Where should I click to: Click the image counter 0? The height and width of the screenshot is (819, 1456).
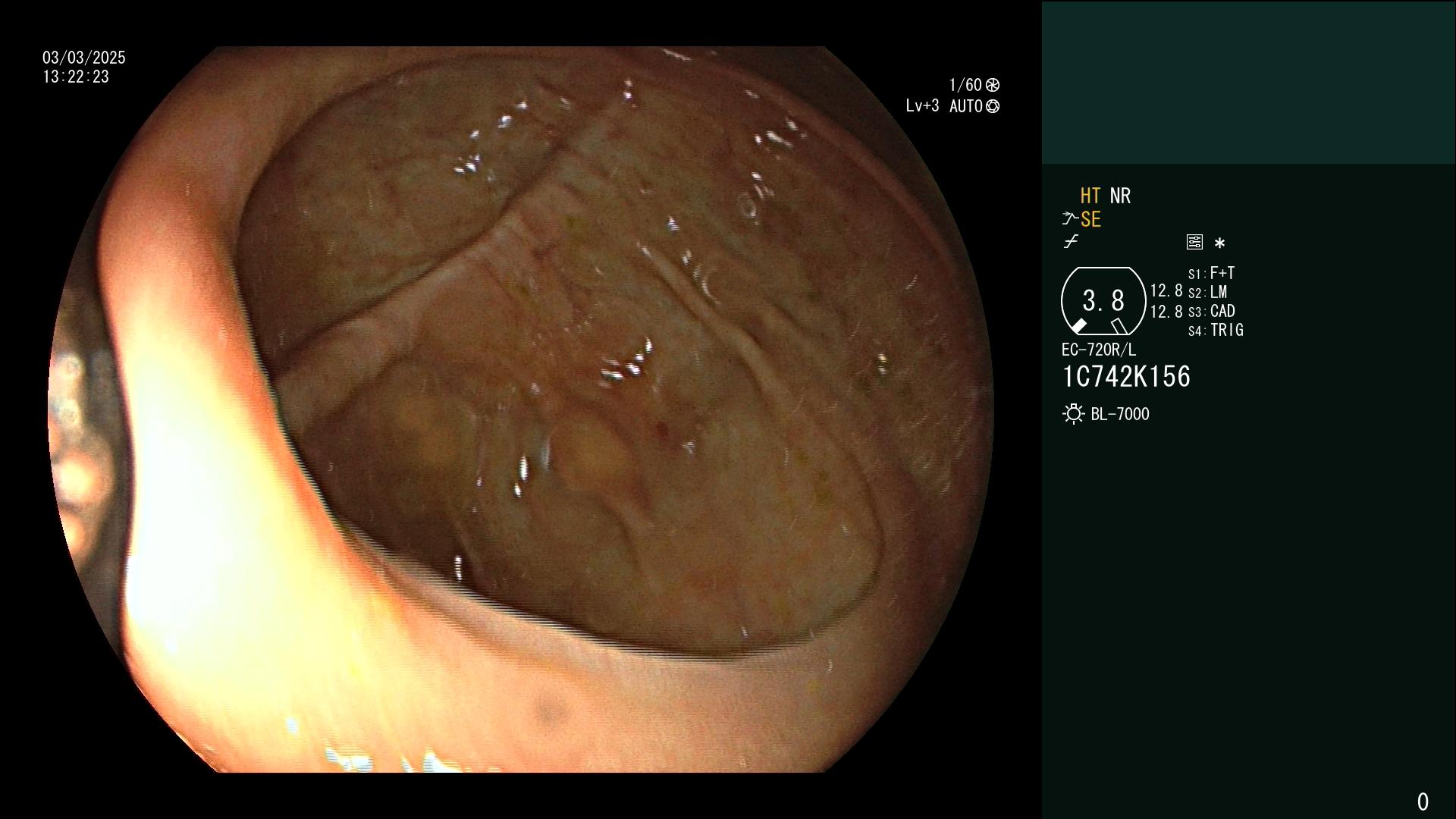(x=1423, y=802)
